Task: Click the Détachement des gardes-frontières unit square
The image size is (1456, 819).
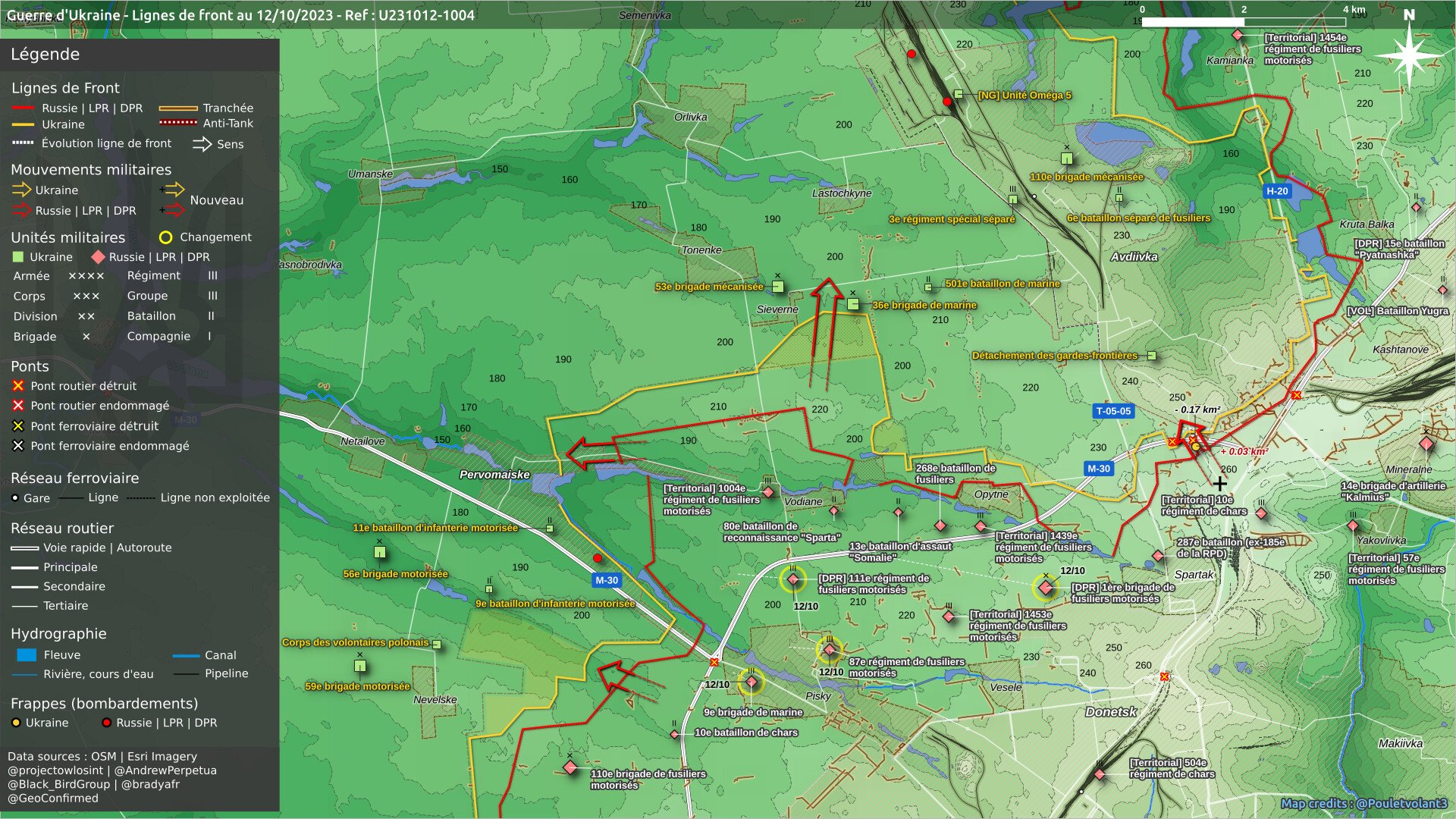Action: [1152, 356]
